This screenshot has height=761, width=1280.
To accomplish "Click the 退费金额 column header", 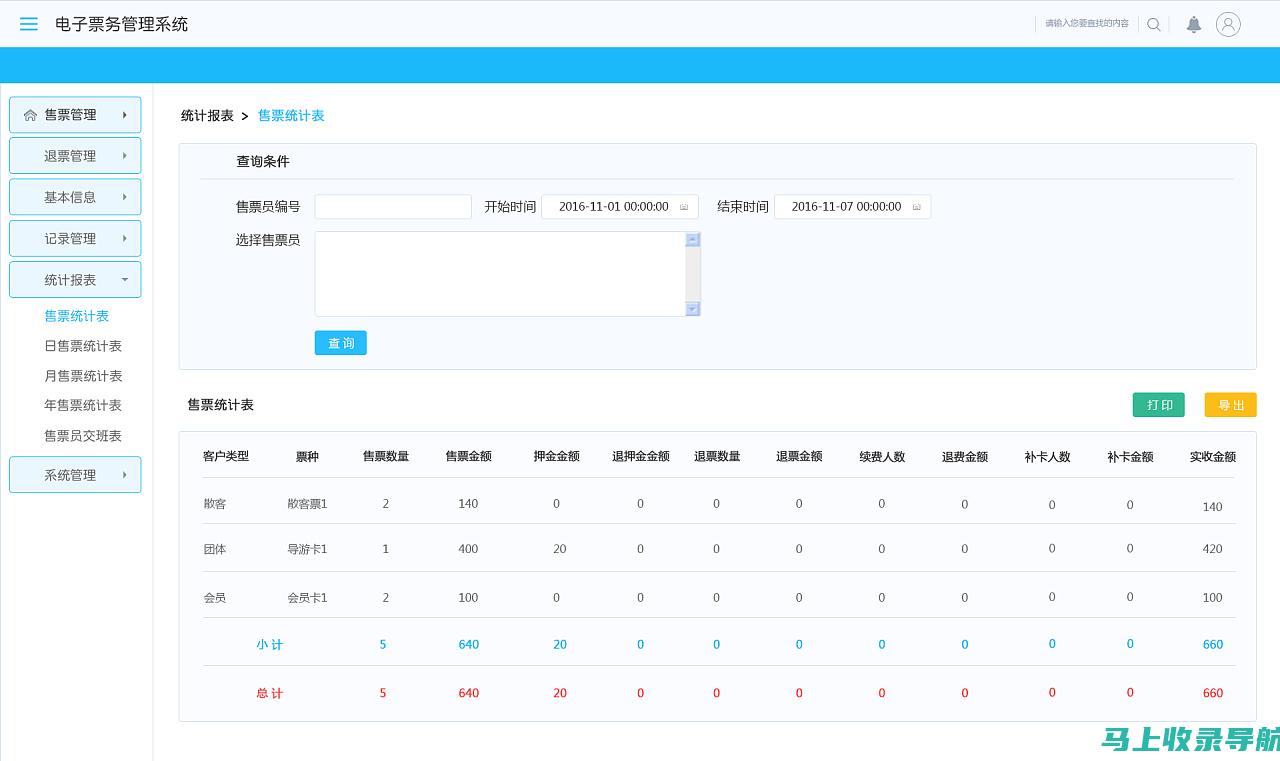I will pos(965,457).
